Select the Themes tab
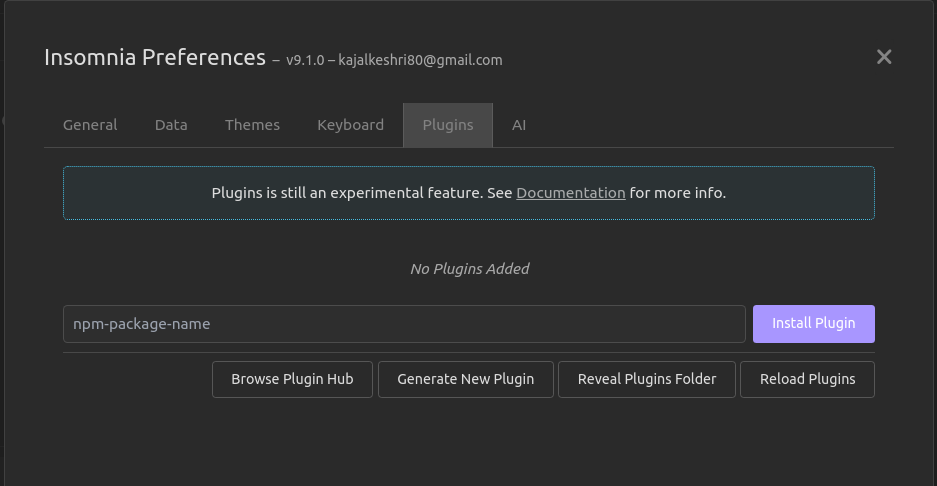Image resolution: width=937 pixels, height=486 pixels. pyautogui.click(x=252, y=125)
